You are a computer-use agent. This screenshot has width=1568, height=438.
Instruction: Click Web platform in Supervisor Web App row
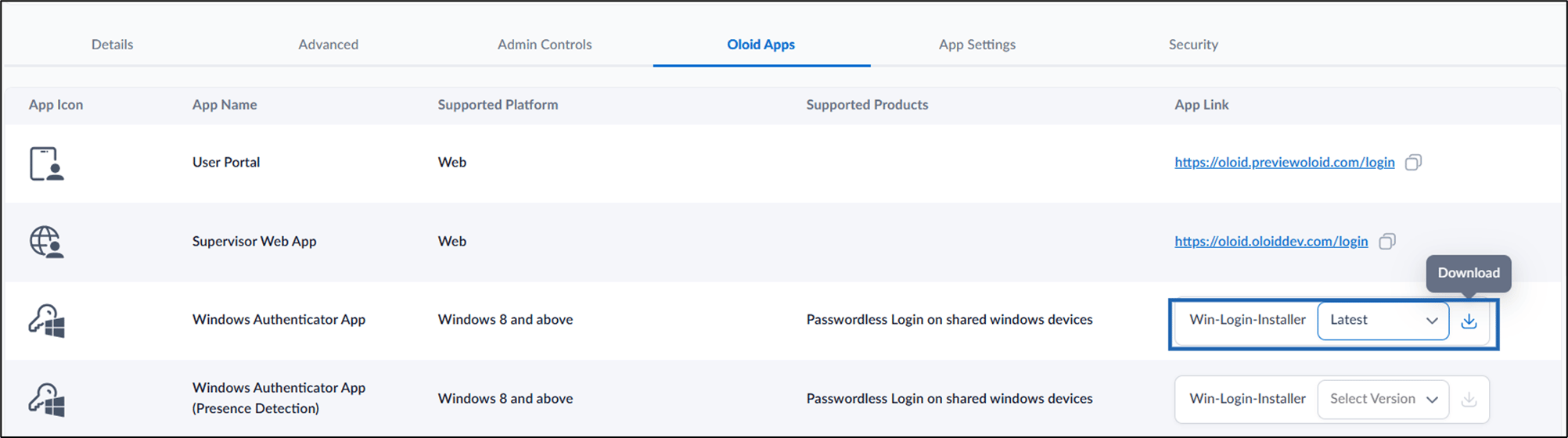(x=451, y=242)
